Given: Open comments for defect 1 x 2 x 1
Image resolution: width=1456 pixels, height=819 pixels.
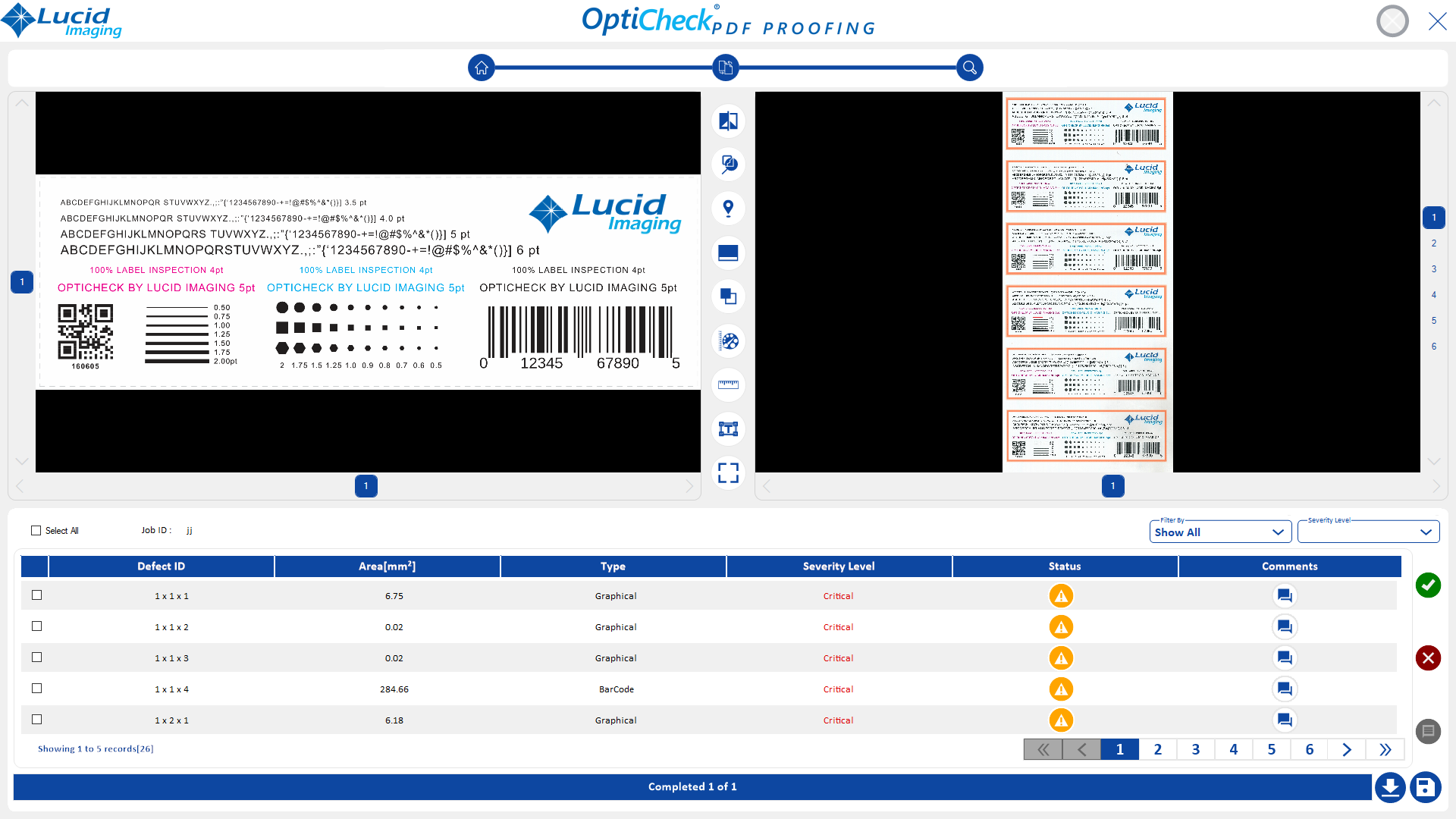Looking at the screenshot, I should pyautogui.click(x=1285, y=720).
